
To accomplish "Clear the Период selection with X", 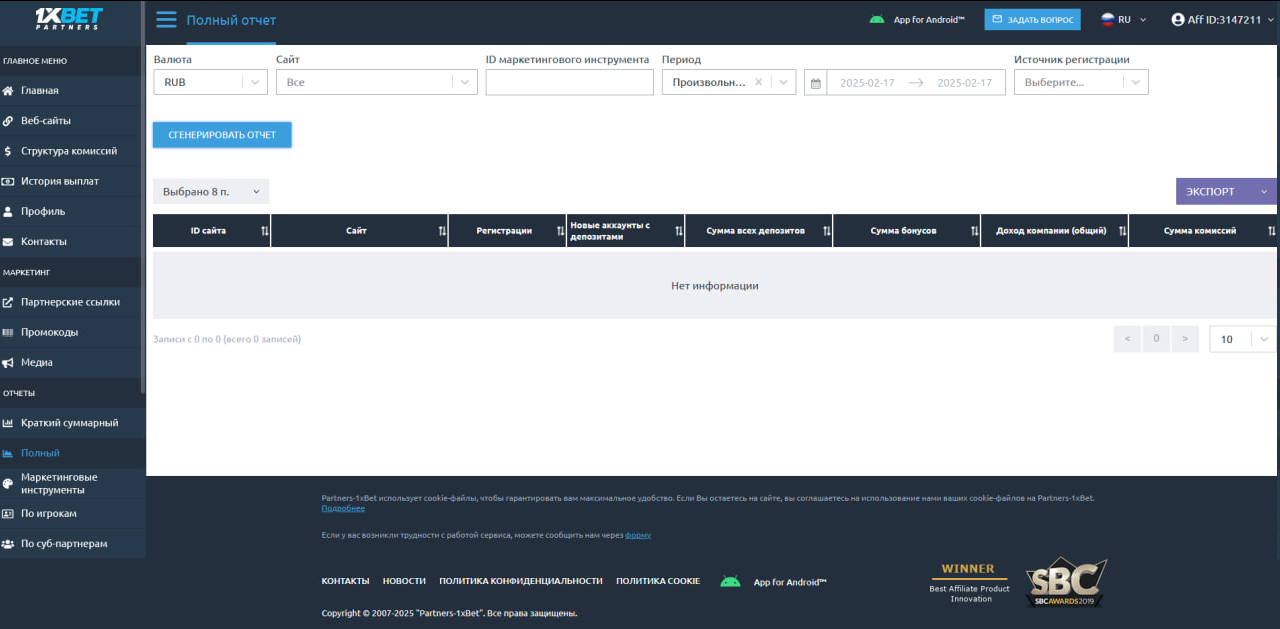I will pos(758,83).
